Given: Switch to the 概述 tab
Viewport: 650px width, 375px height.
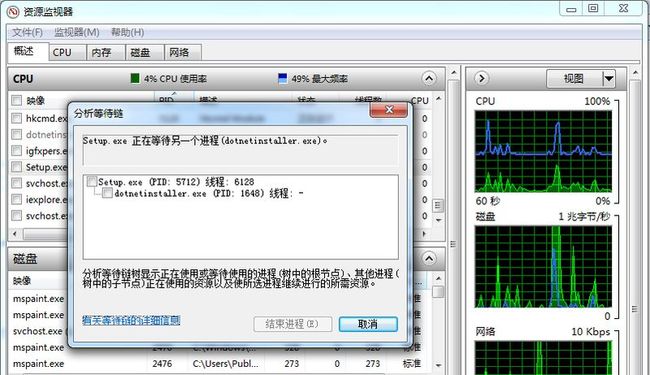Looking at the screenshot, I should click(x=28, y=51).
